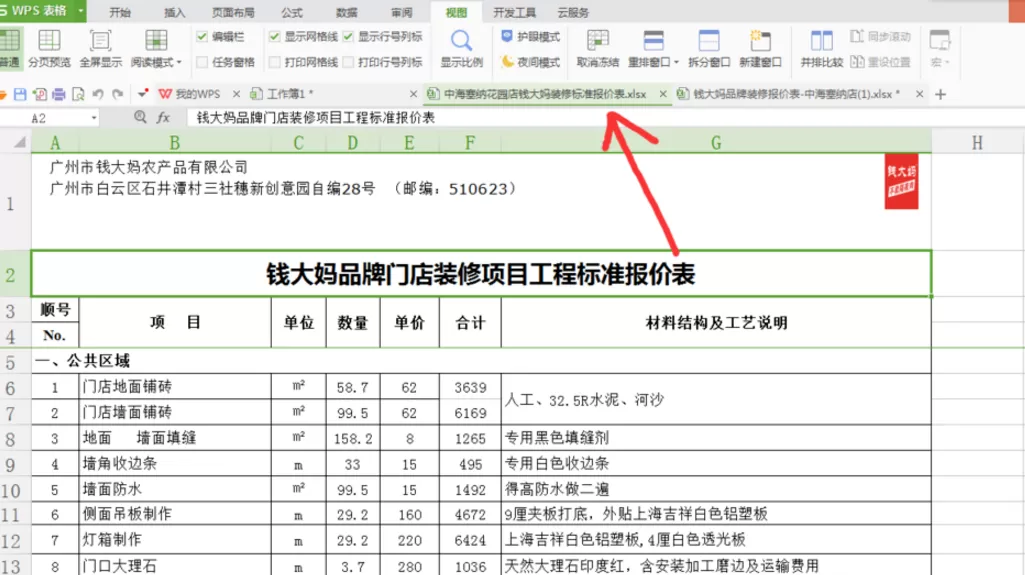Compare side by side (并排比较)
1025x575 pixels.
tap(821, 48)
